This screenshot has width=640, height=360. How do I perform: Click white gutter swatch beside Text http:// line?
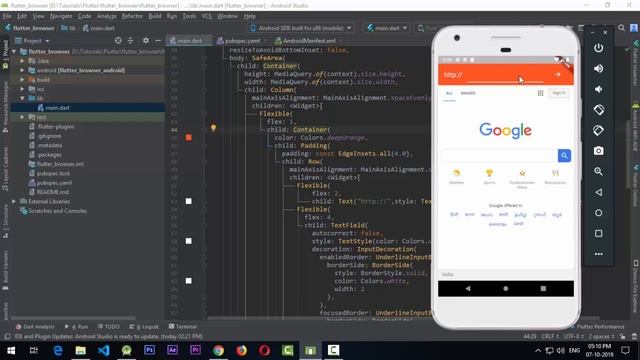(189, 201)
